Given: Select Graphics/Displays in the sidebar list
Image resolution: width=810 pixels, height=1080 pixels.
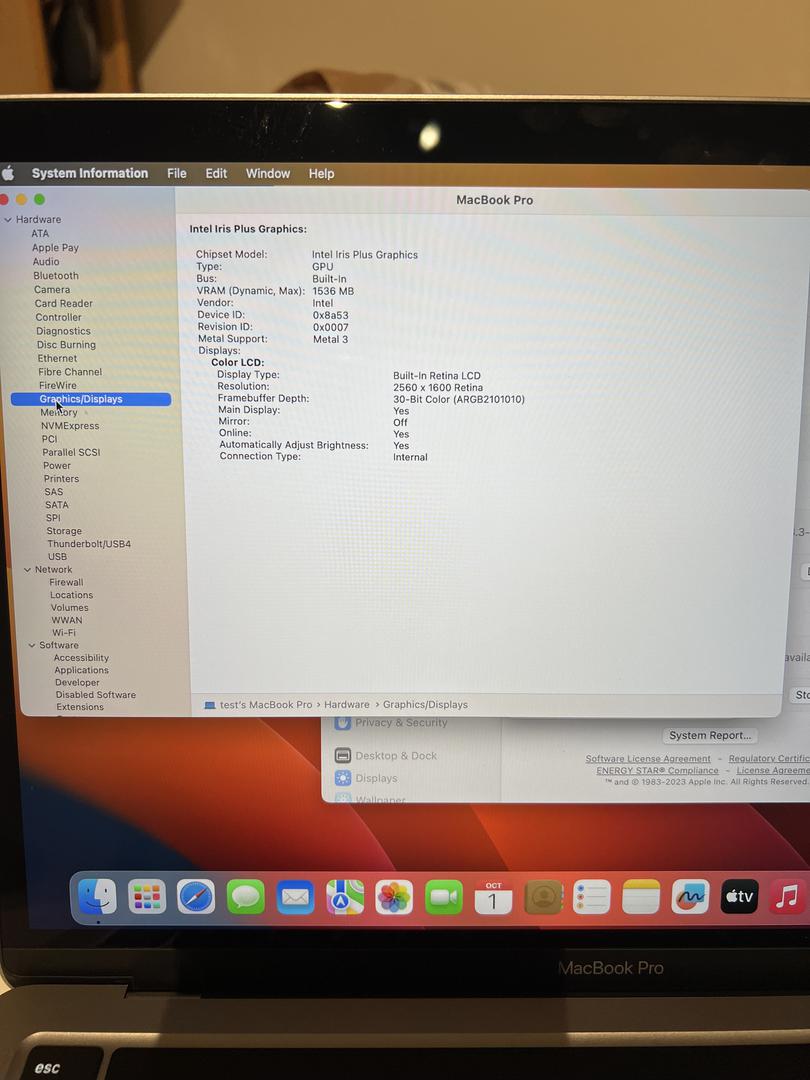Looking at the screenshot, I should [x=91, y=399].
